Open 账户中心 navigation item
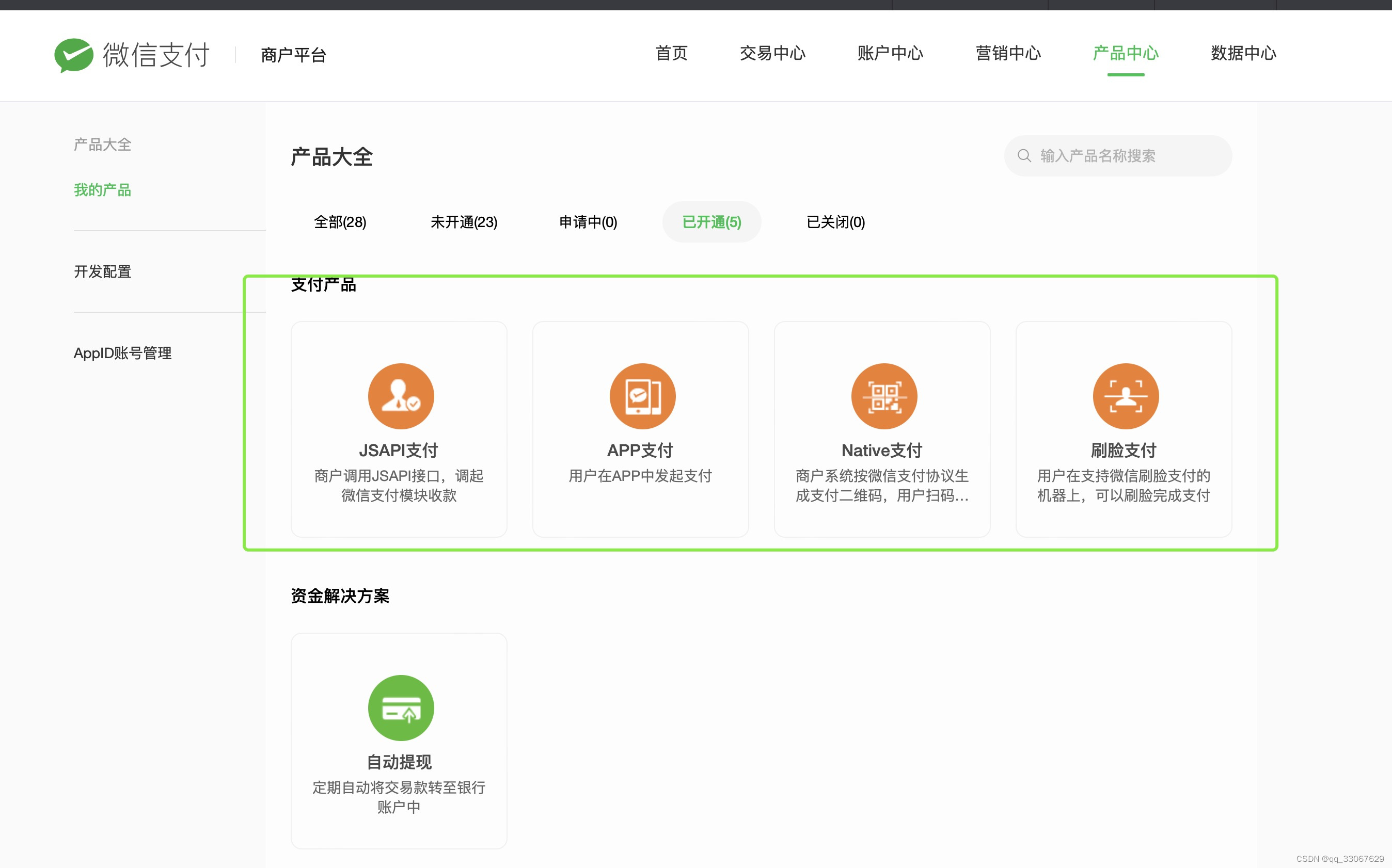This screenshot has height=868, width=1392. (x=890, y=53)
